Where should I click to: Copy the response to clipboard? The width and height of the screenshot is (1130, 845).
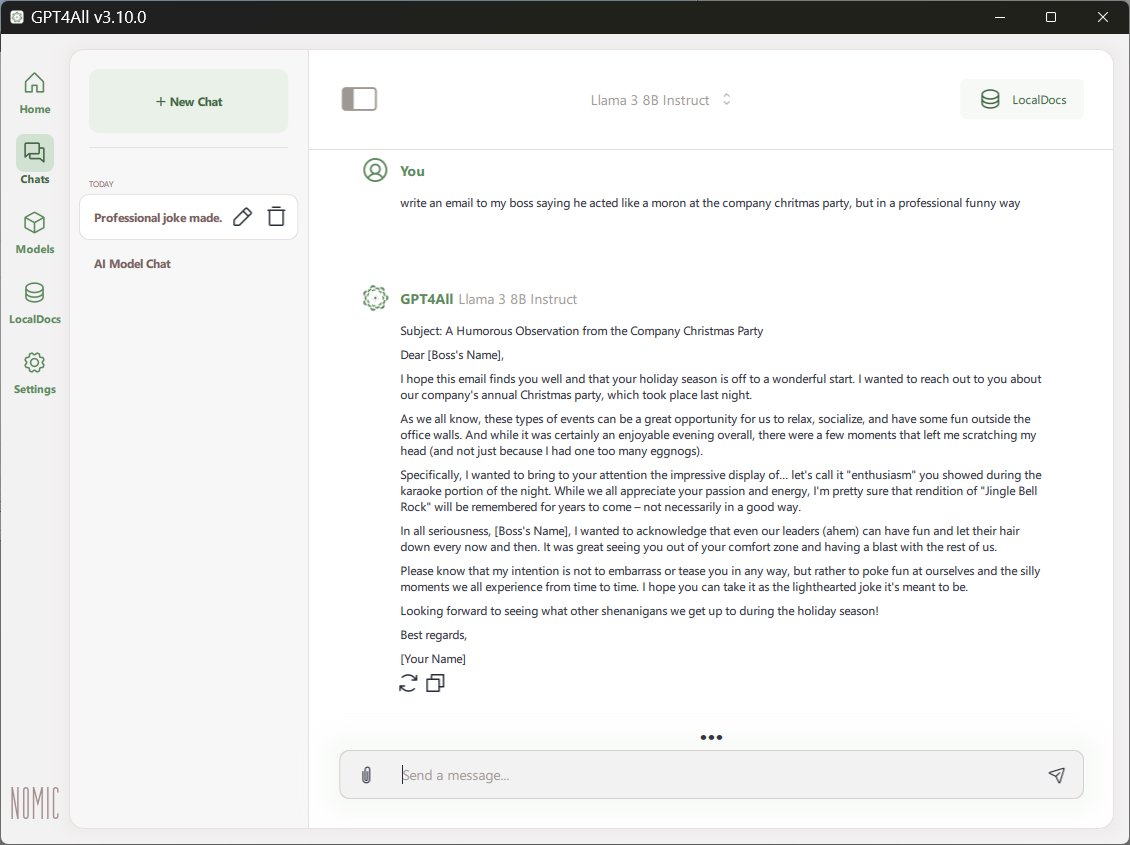coord(435,683)
